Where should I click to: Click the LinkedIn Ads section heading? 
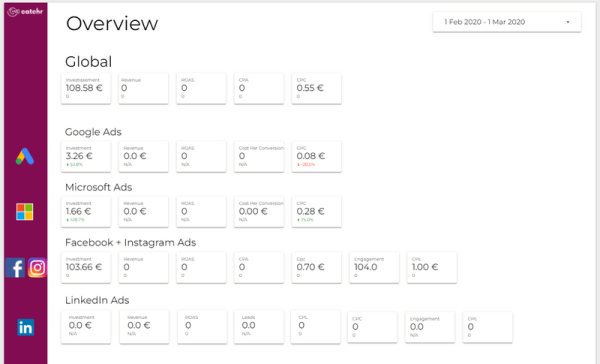[x=97, y=300]
